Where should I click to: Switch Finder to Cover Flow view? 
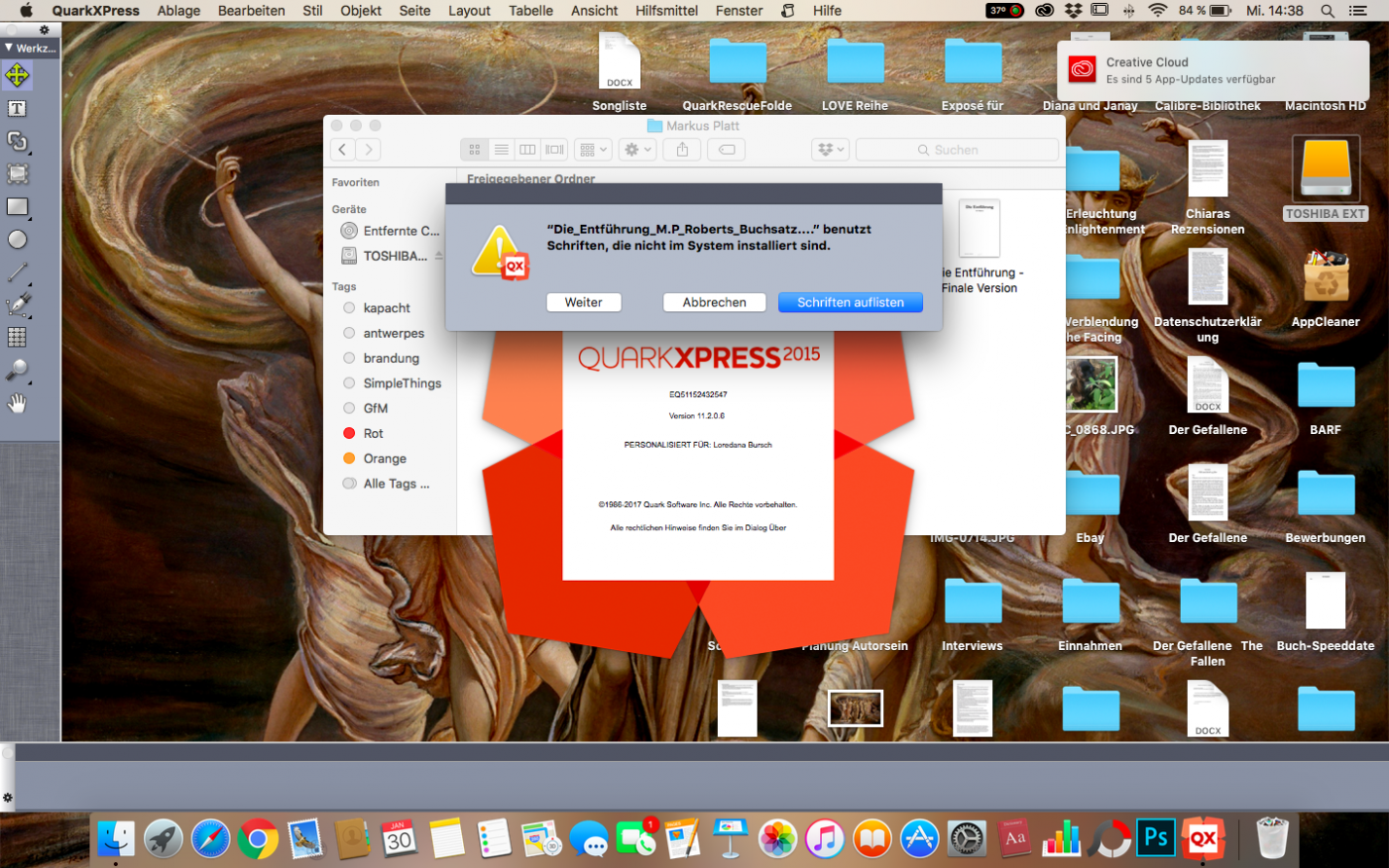tap(554, 150)
